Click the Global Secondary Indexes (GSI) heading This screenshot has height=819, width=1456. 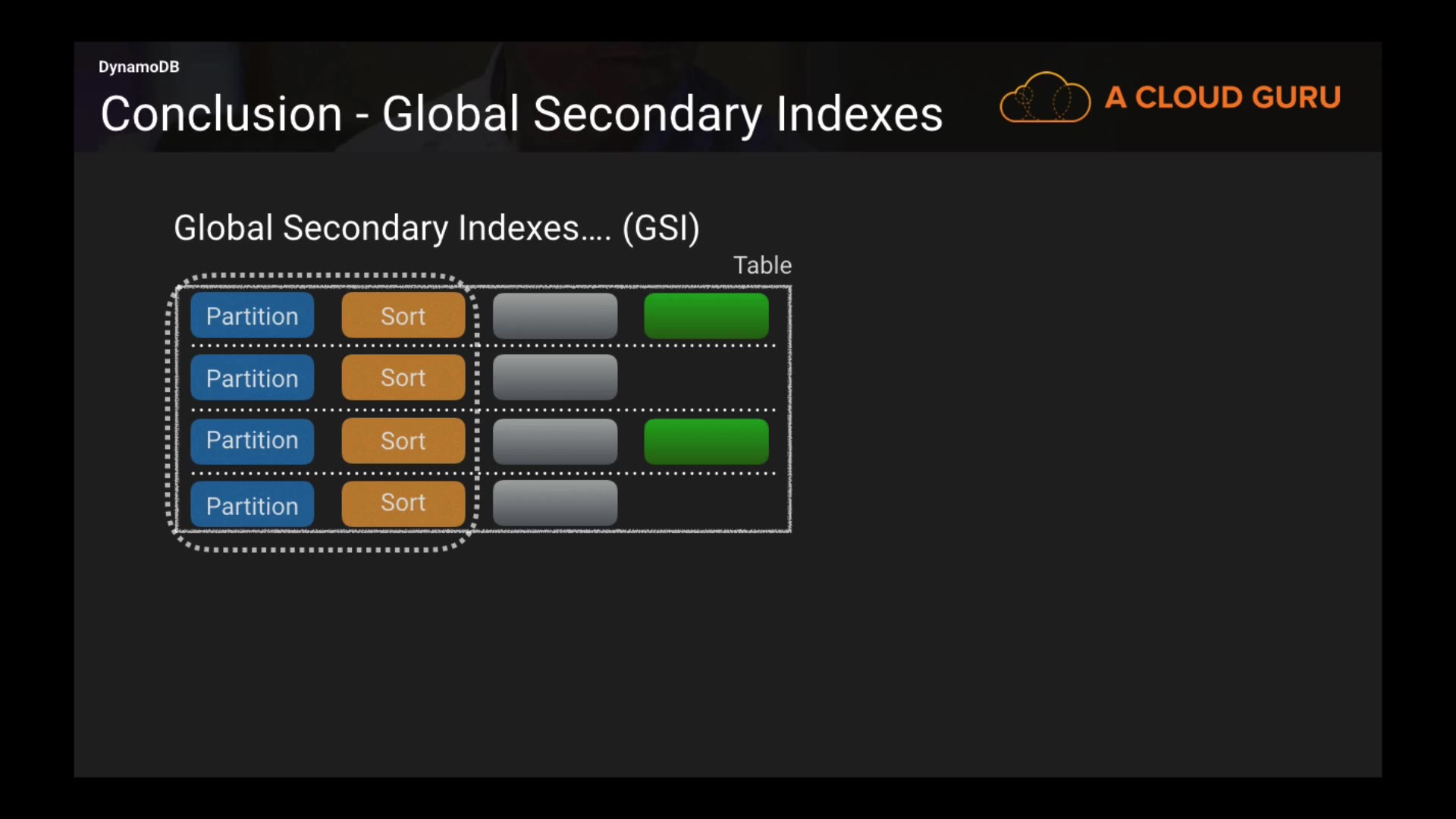pyautogui.click(x=436, y=228)
